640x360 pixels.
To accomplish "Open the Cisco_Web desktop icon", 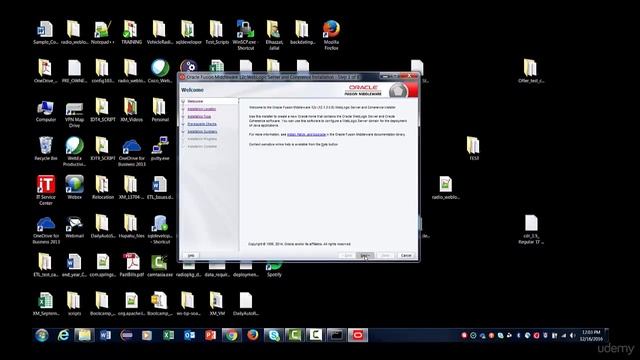I will [160, 71].
